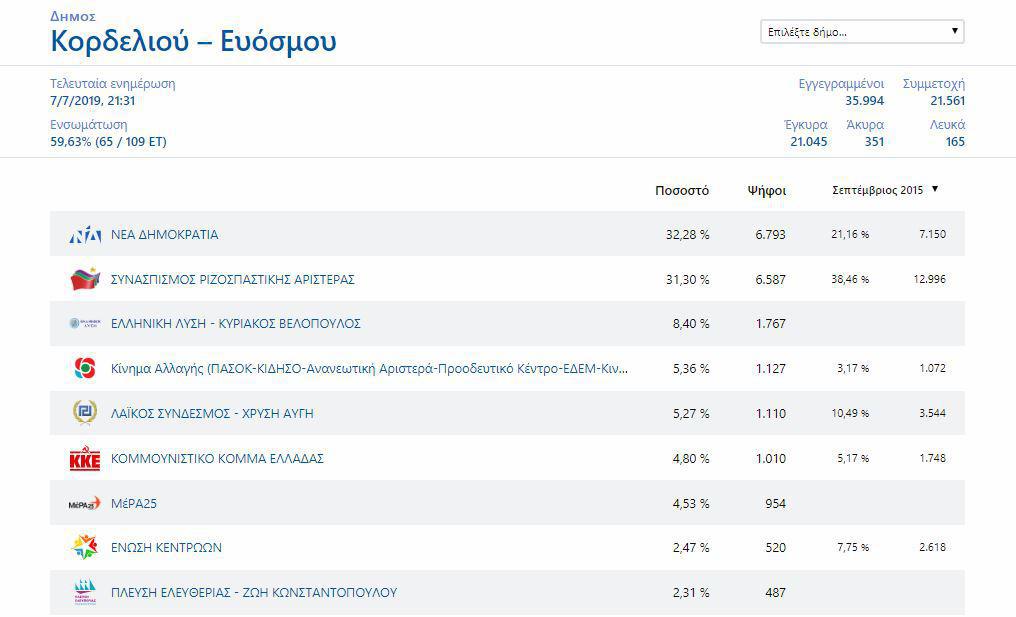Screen dimensions: 1016x617
Task: Click the Κίνημα Αλλαγής logo icon
Action: tap(85, 368)
